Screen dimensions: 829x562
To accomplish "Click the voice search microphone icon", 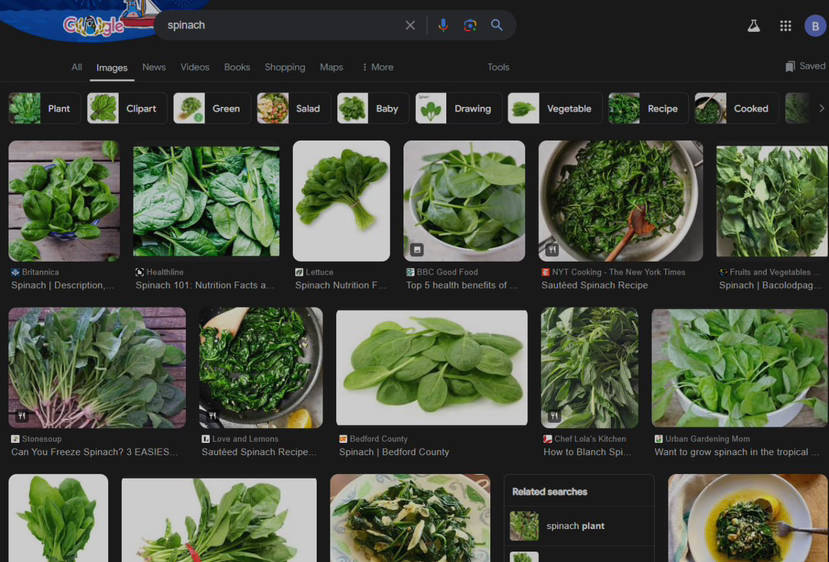I will [443, 25].
